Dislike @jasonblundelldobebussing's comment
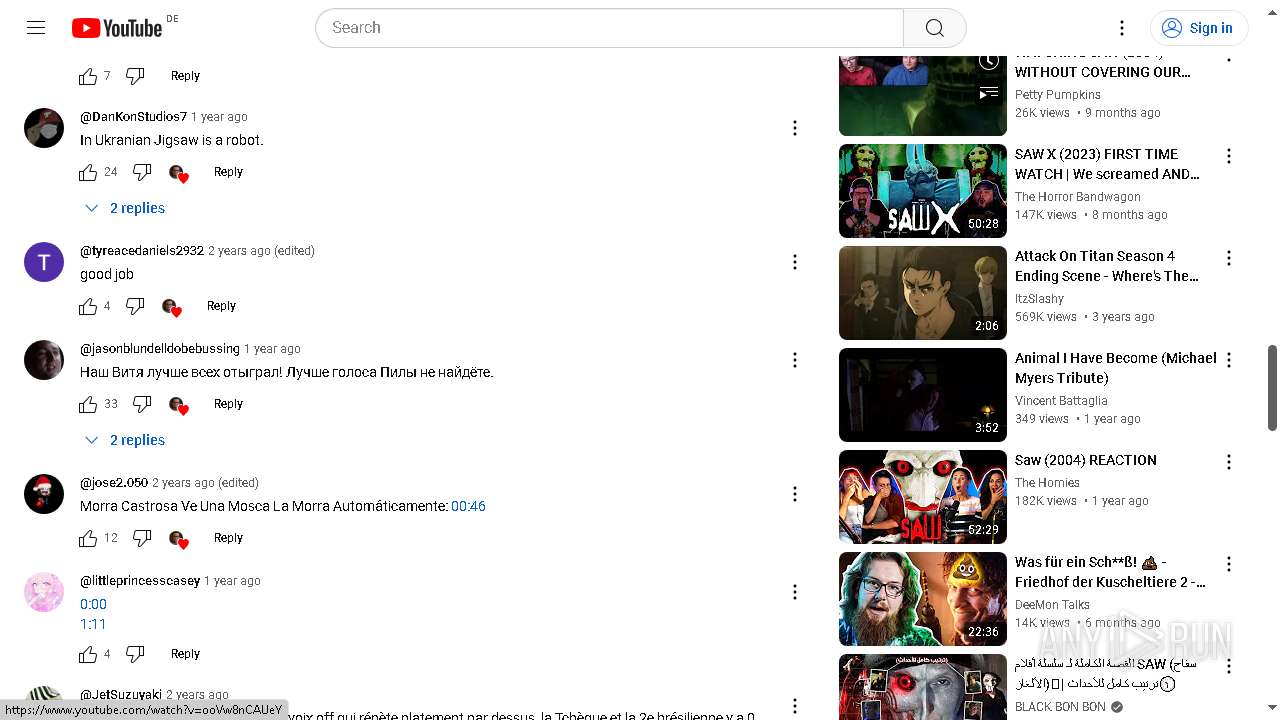The height and width of the screenshot is (720, 1280). pos(142,404)
